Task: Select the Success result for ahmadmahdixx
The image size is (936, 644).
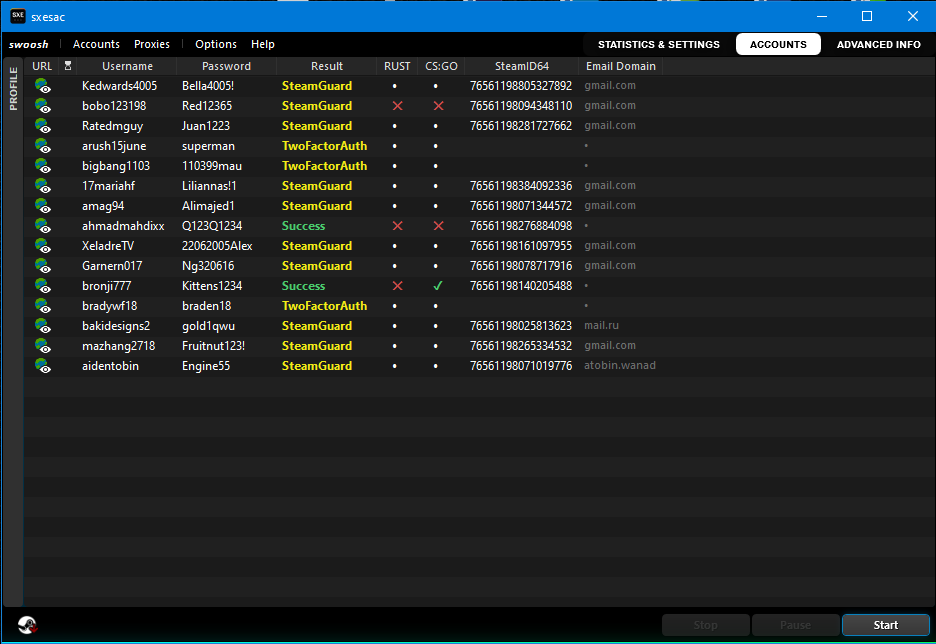Action: click(x=303, y=226)
